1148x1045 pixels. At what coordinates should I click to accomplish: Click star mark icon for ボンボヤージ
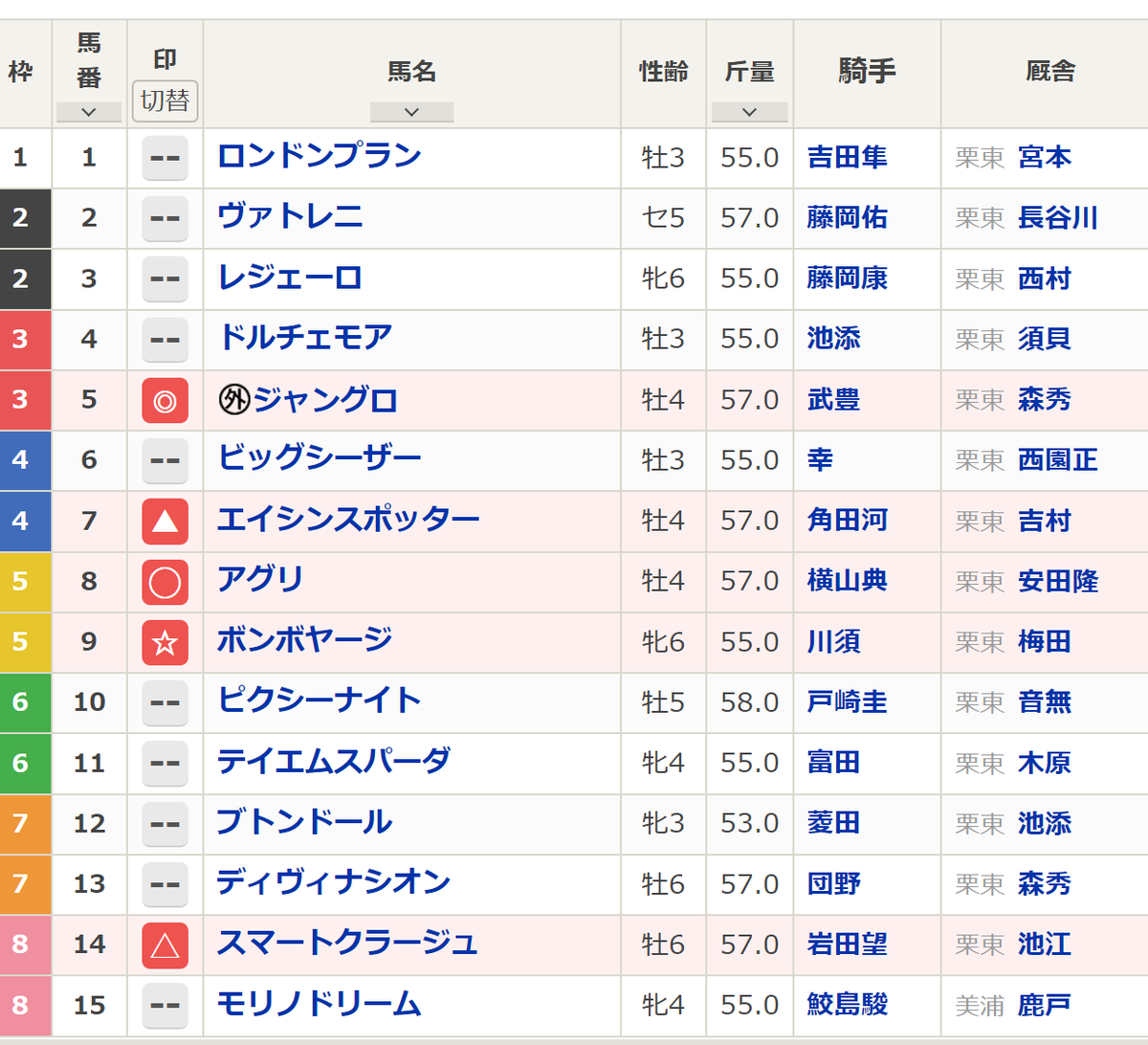(x=166, y=642)
